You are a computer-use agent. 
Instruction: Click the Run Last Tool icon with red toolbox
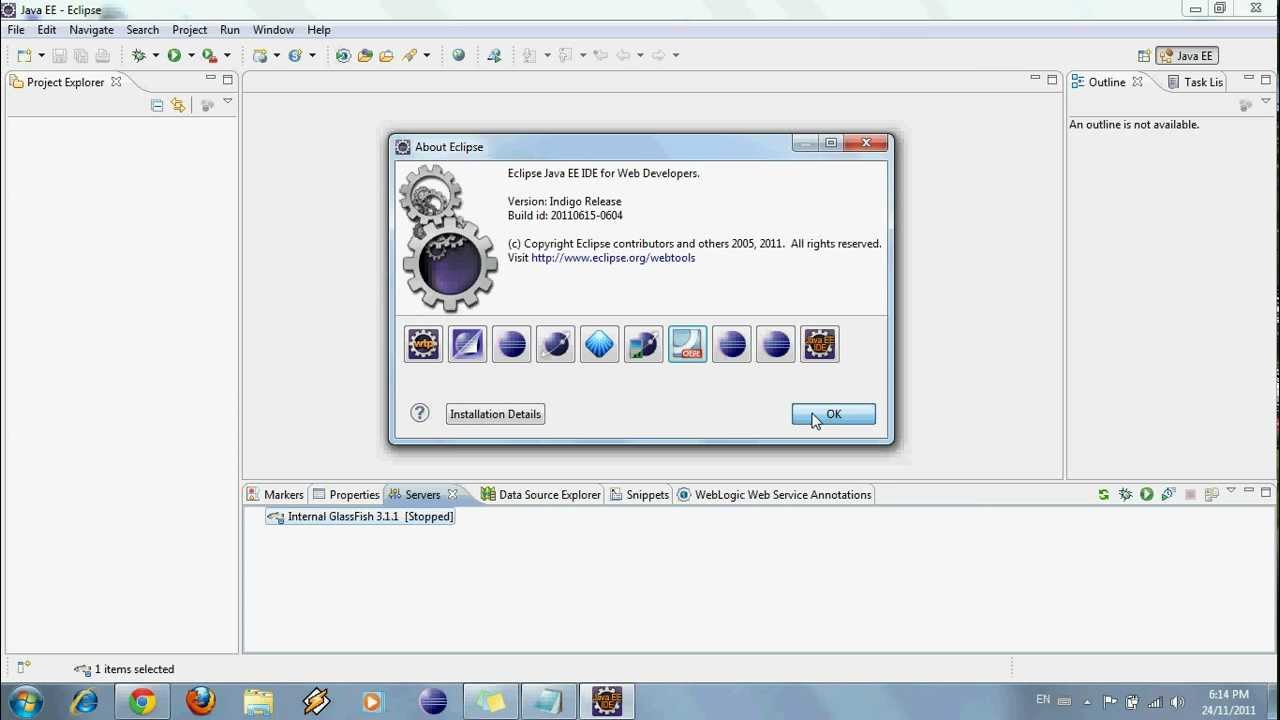pos(209,56)
